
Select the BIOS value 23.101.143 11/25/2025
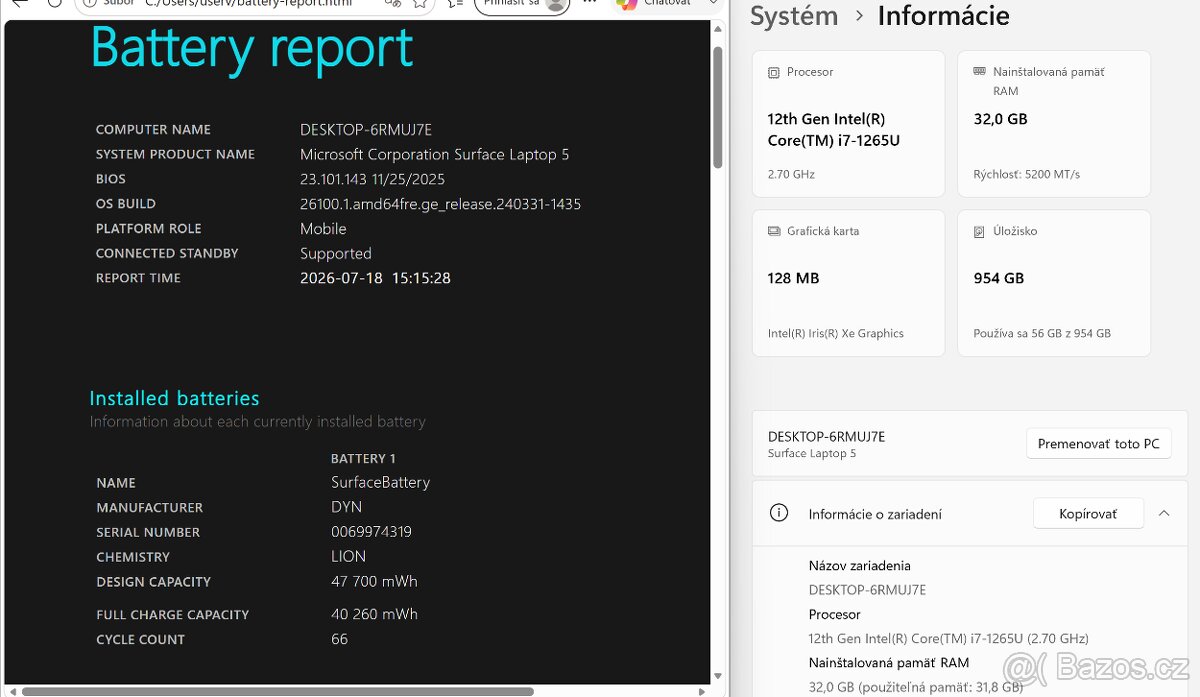pos(373,179)
